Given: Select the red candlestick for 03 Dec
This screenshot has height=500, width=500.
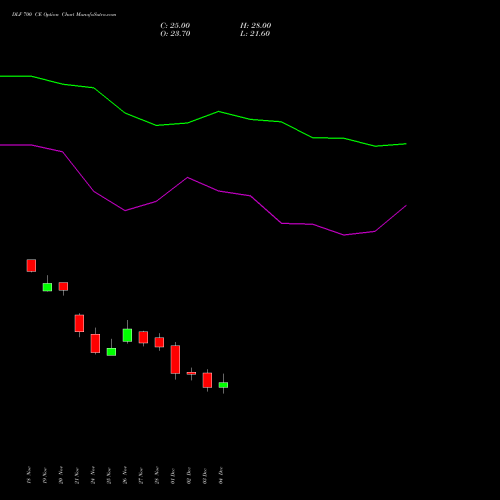Looking at the screenshot, I should (x=207, y=380).
